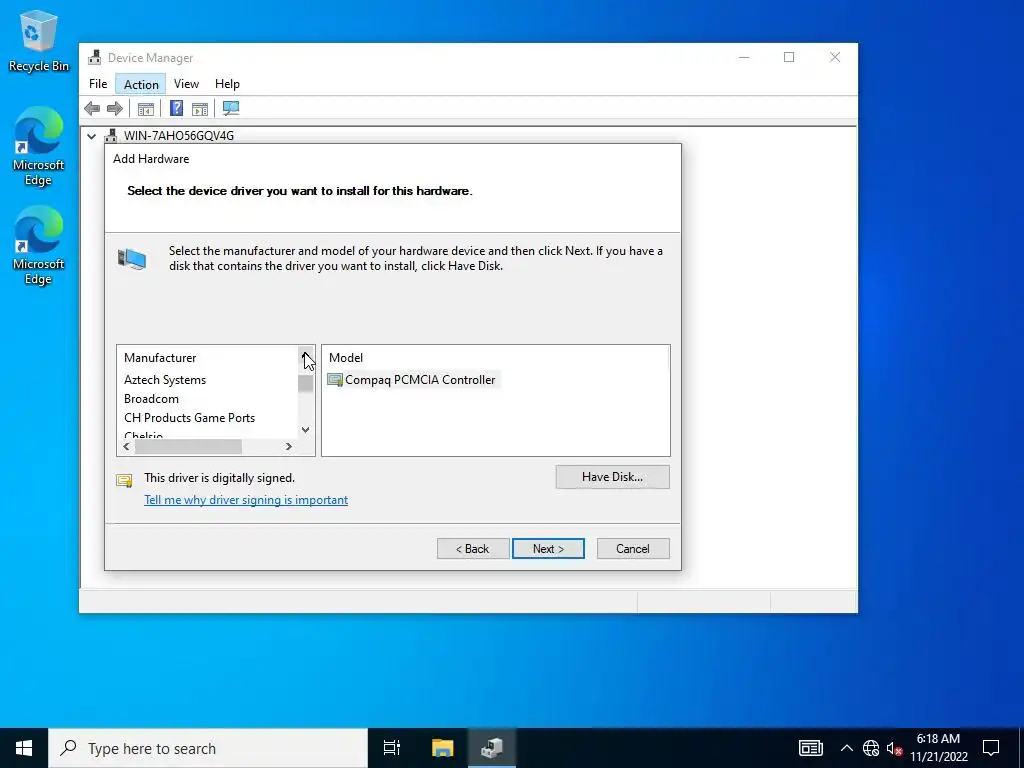This screenshot has width=1024, height=768.
Task: Open the File menu
Action: coord(98,84)
